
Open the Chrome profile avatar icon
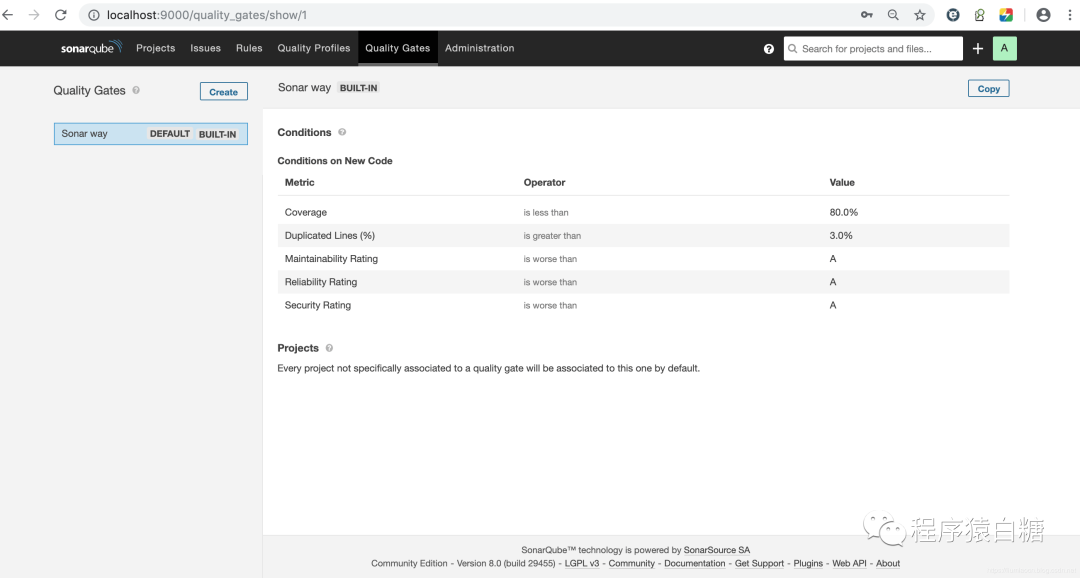click(1043, 14)
